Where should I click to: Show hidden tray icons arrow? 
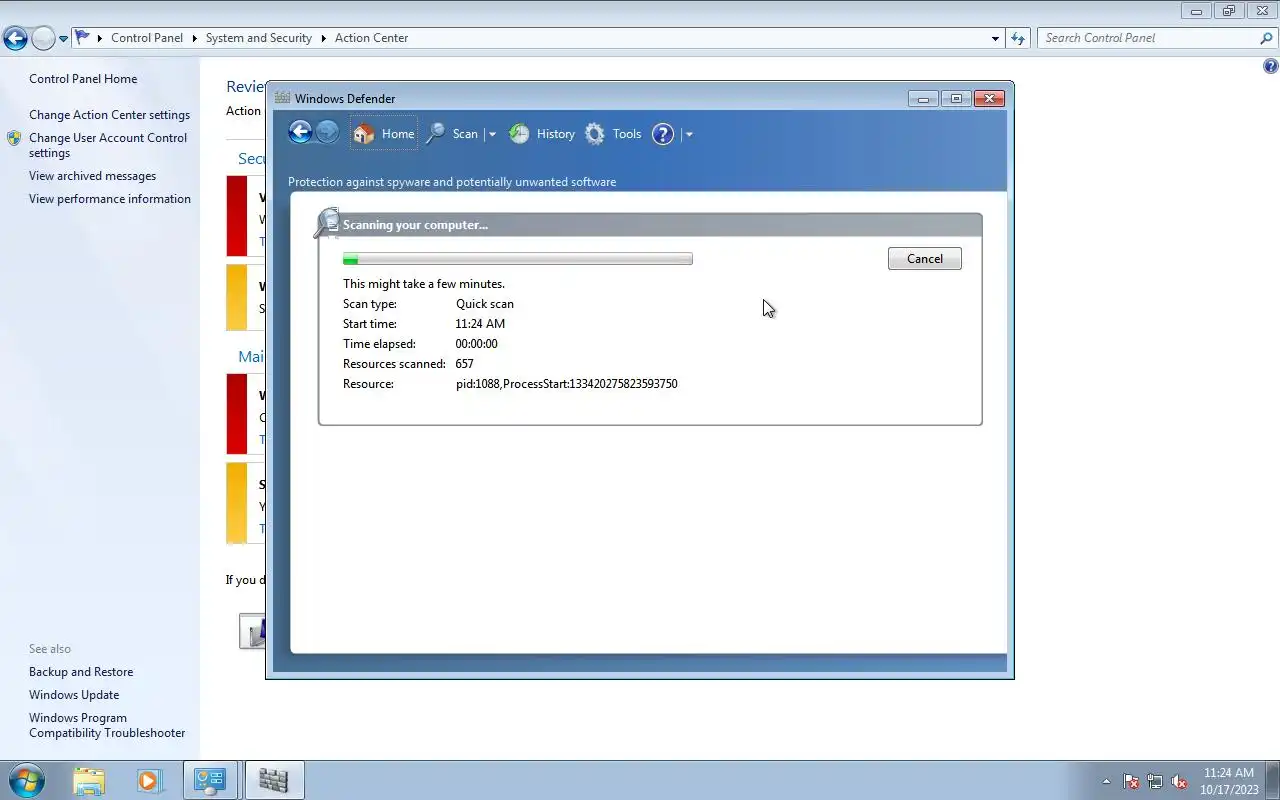[x=1106, y=781]
